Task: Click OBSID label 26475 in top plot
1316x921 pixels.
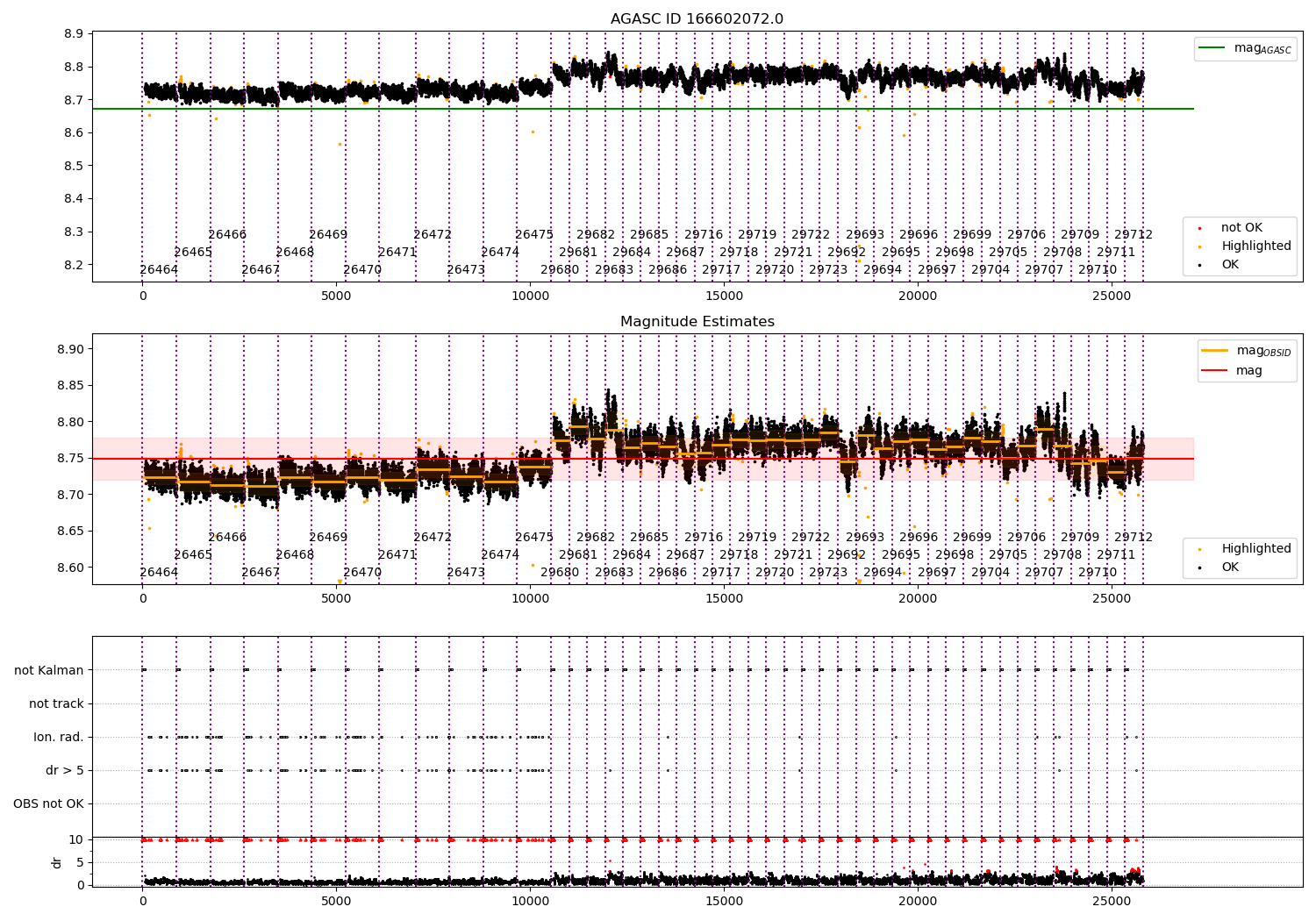Action: coord(534,235)
